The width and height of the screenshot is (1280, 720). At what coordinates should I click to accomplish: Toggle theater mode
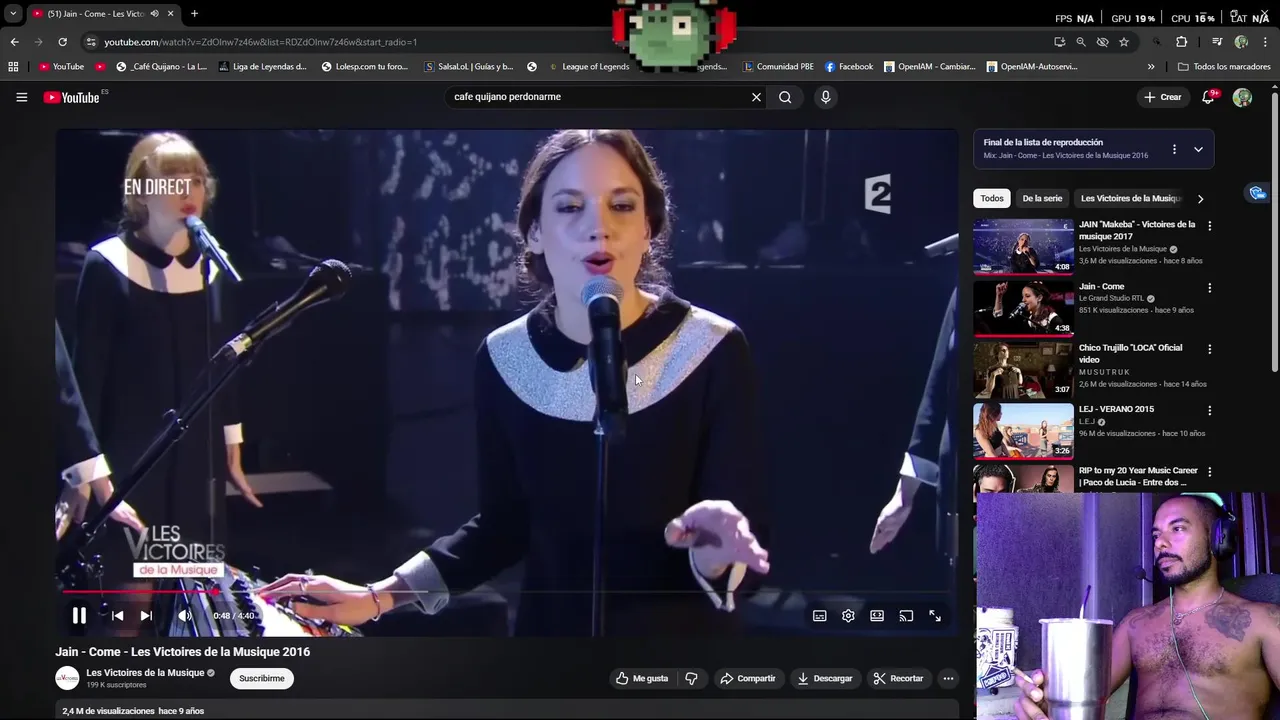[877, 616]
